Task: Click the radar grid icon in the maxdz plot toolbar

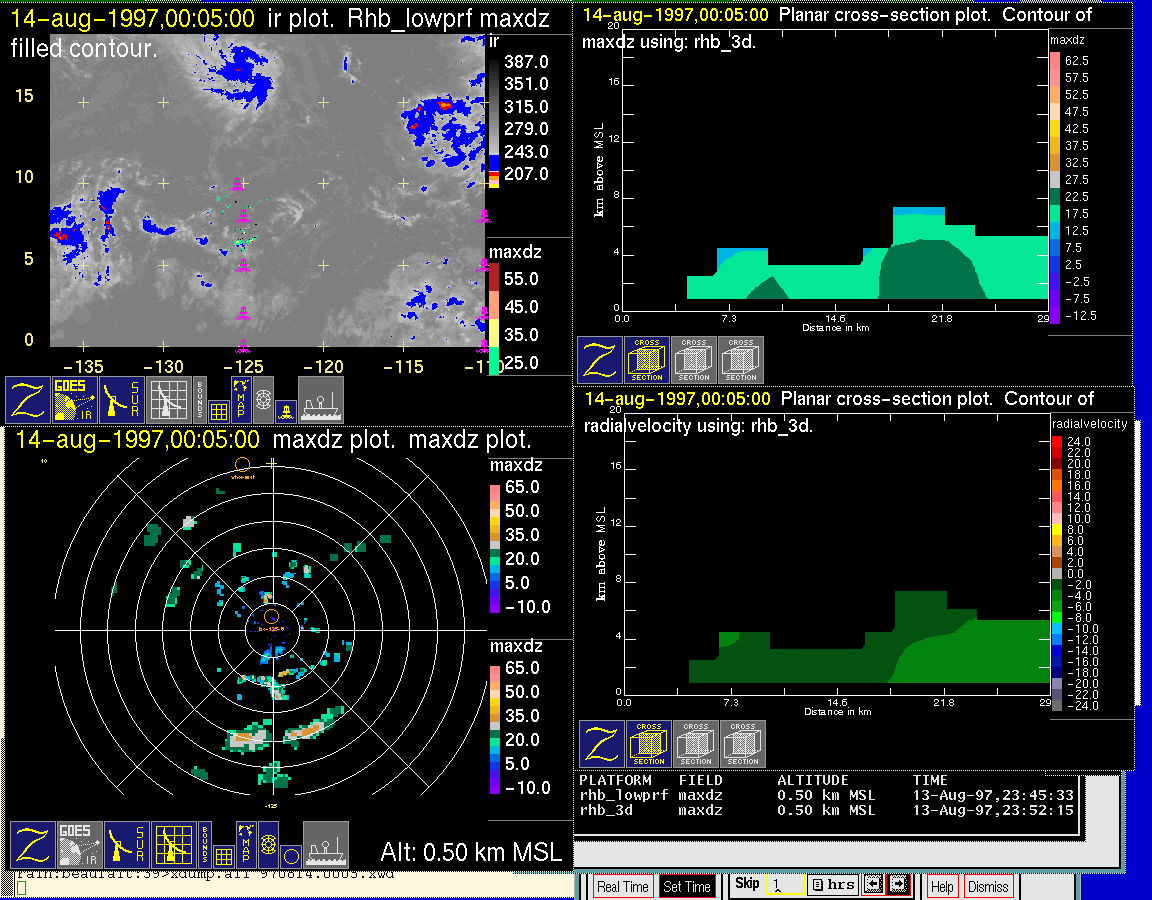Action: click(x=172, y=845)
